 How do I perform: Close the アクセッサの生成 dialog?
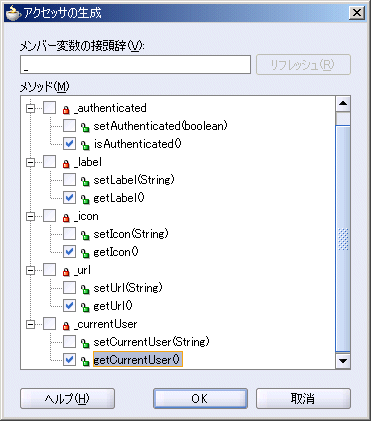point(357,13)
